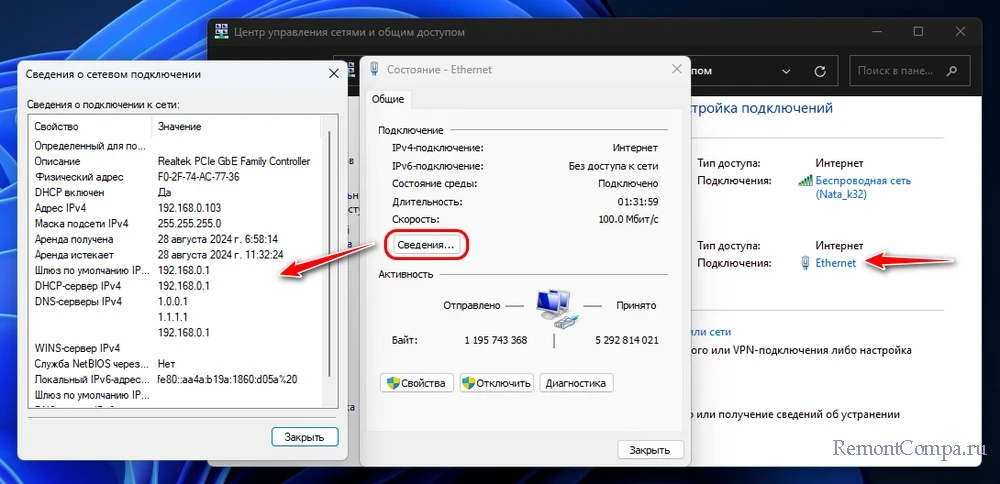This screenshot has width=1000, height=484.
Task: Click the network computers activity icon
Action: (x=557, y=311)
